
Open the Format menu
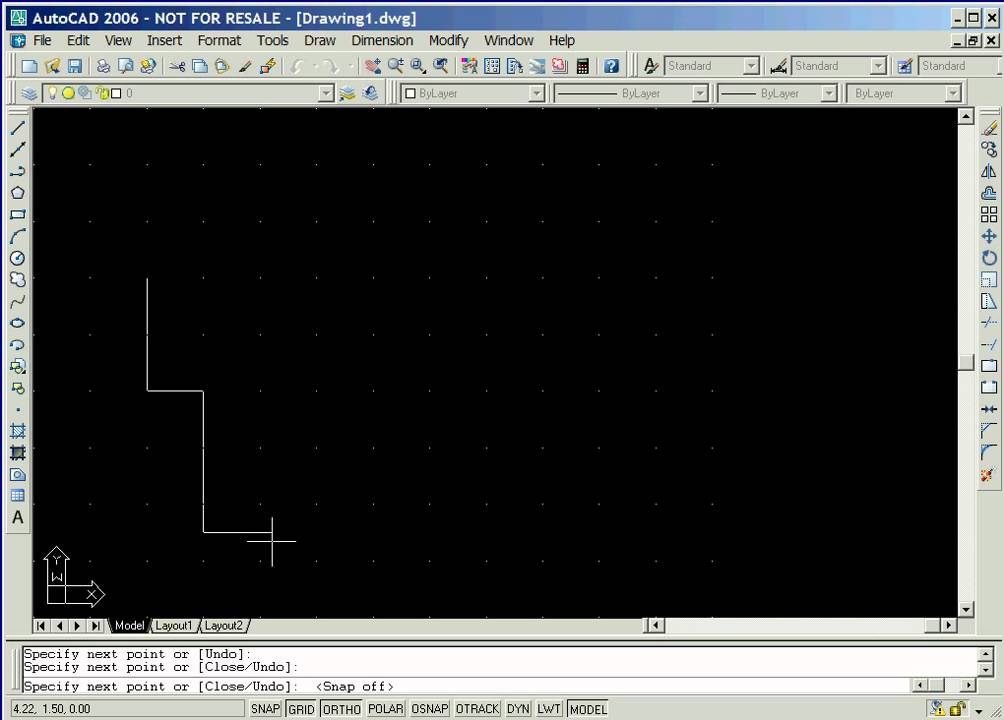tap(219, 40)
